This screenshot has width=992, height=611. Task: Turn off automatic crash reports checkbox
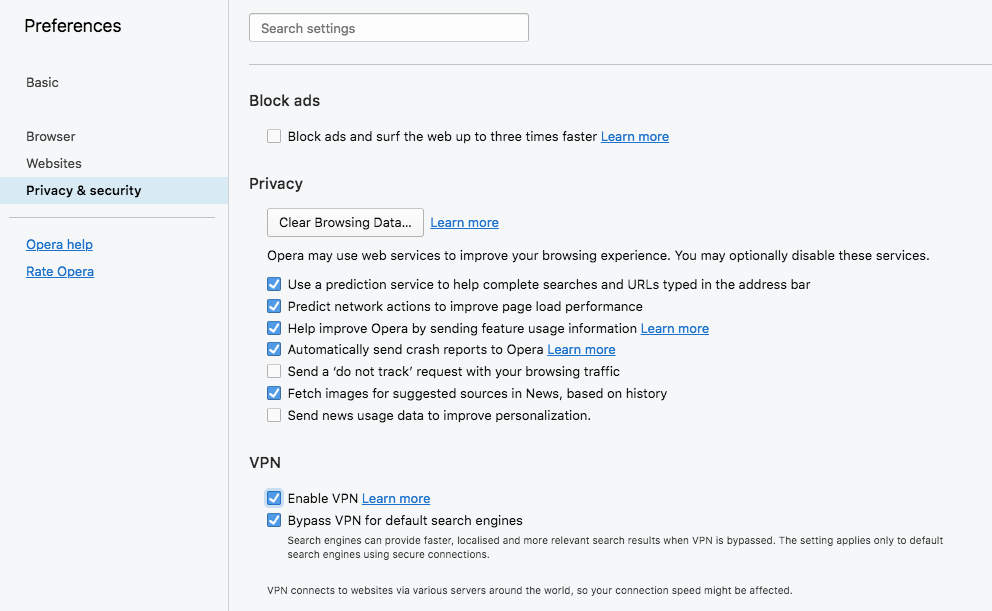pyautogui.click(x=274, y=350)
